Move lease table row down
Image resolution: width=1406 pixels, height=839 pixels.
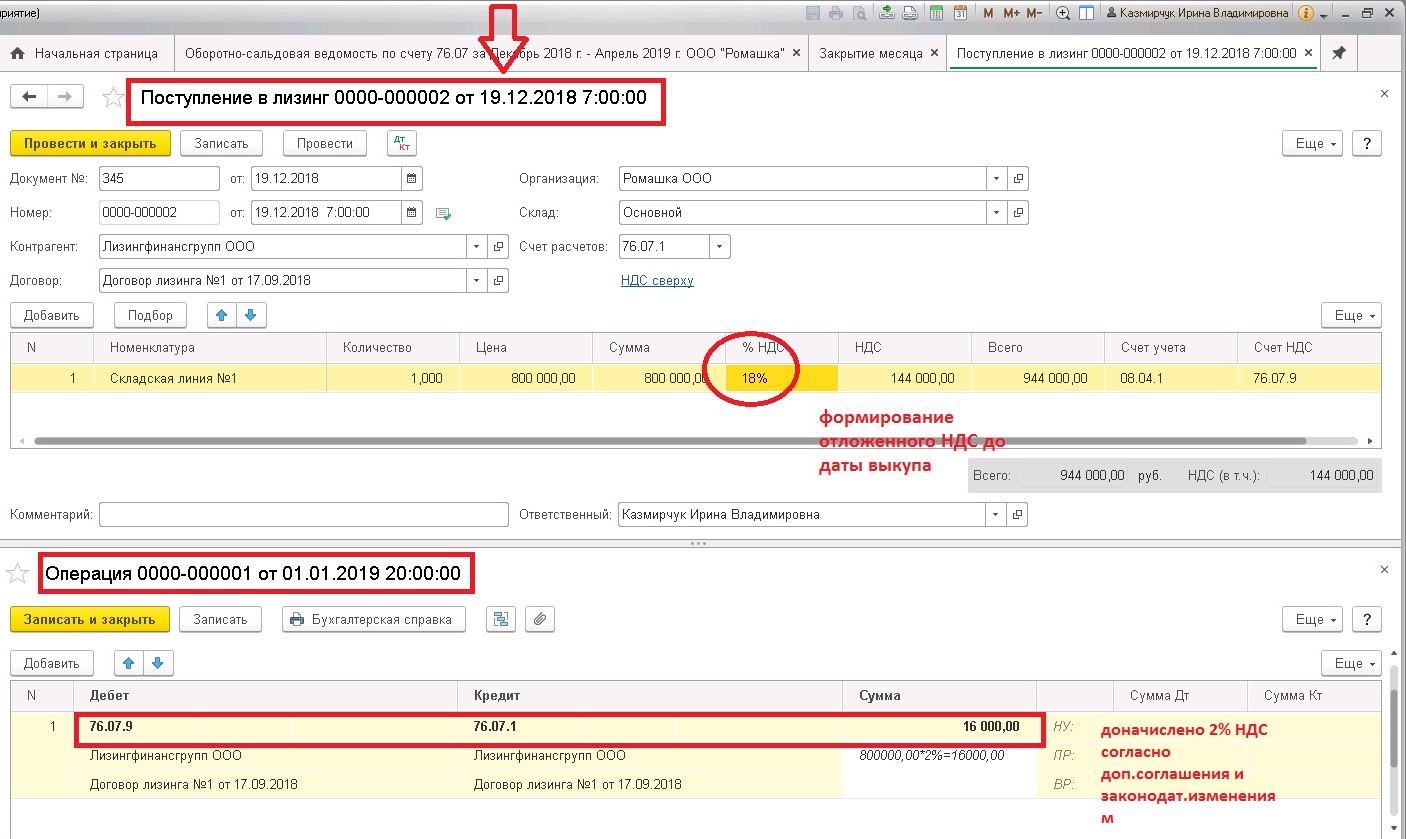coord(251,315)
